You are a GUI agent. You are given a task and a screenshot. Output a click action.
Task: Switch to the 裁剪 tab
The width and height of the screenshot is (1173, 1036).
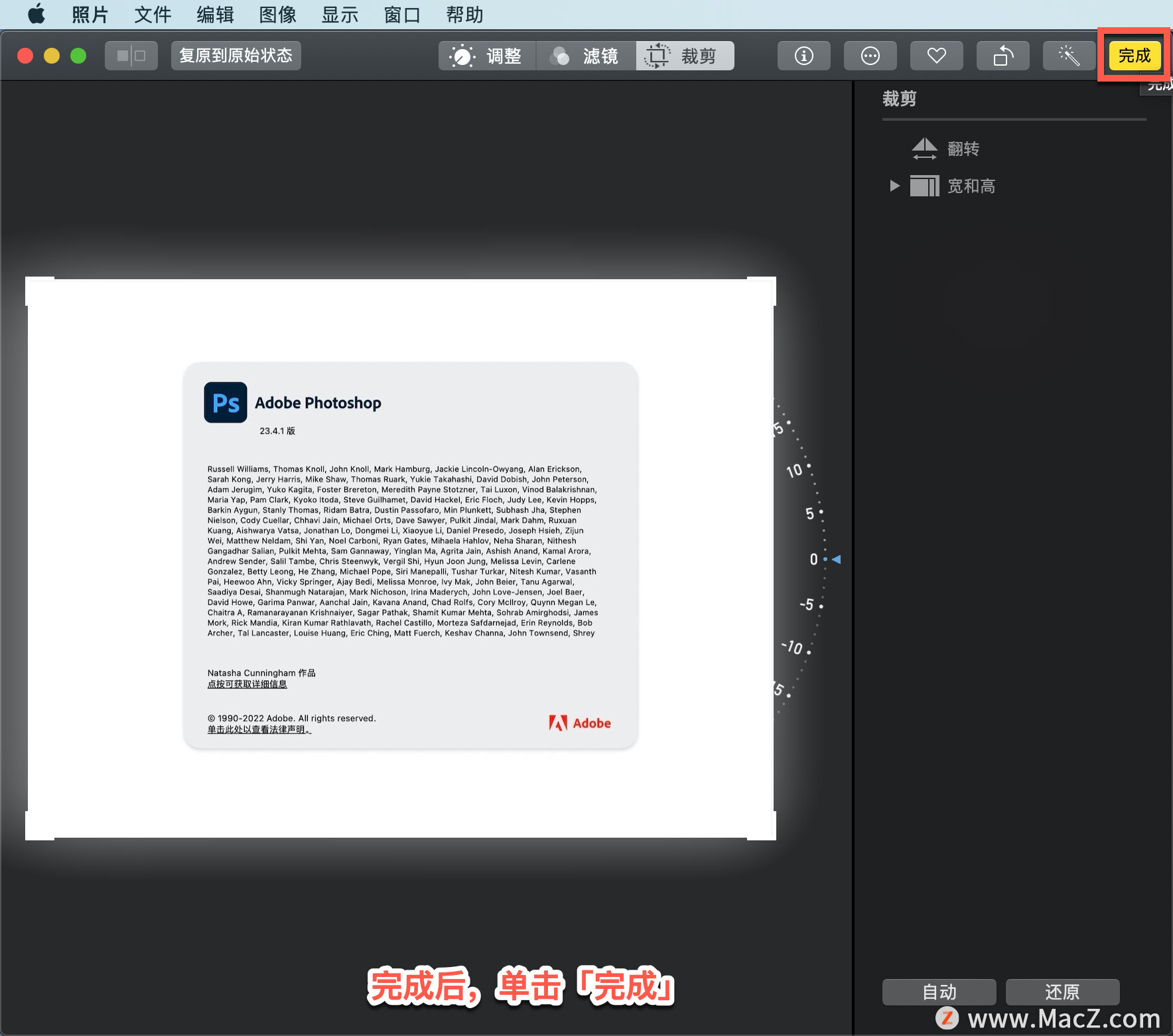(x=685, y=56)
